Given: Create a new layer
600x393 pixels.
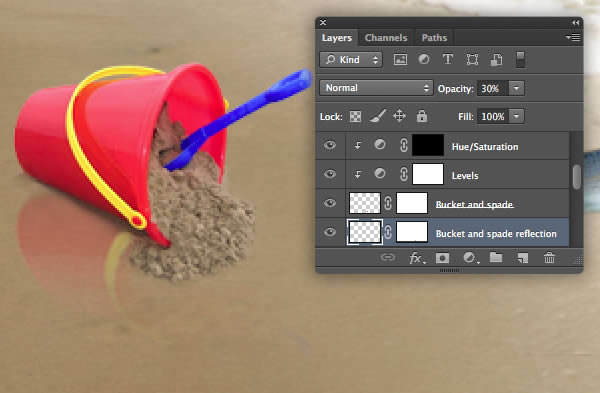Looking at the screenshot, I should pos(523,258).
